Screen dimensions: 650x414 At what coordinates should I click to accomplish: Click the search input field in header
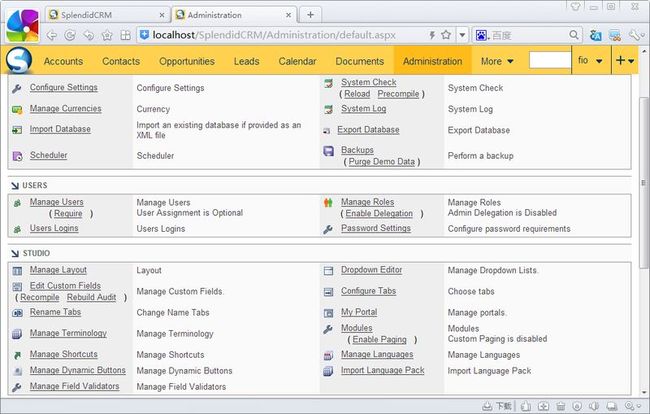(x=550, y=60)
